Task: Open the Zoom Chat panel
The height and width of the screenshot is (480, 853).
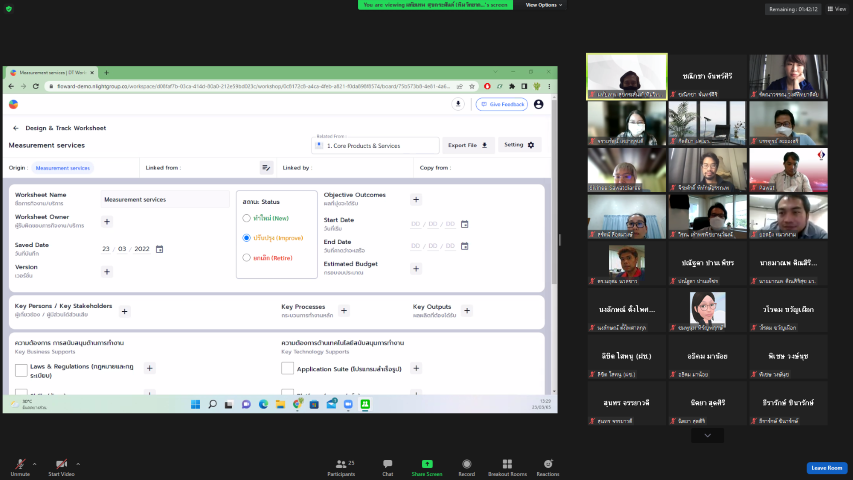Action: (387, 465)
